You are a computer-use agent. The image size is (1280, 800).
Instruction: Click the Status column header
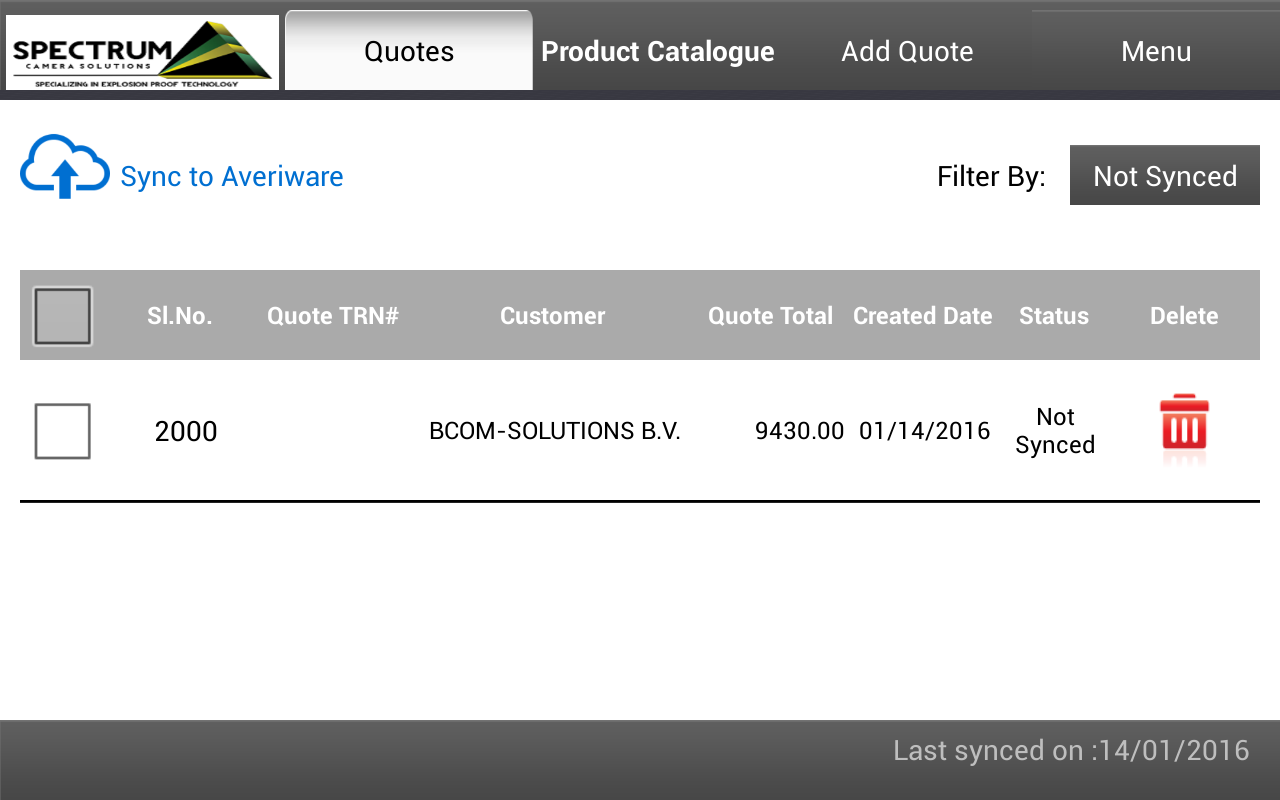[1054, 316]
